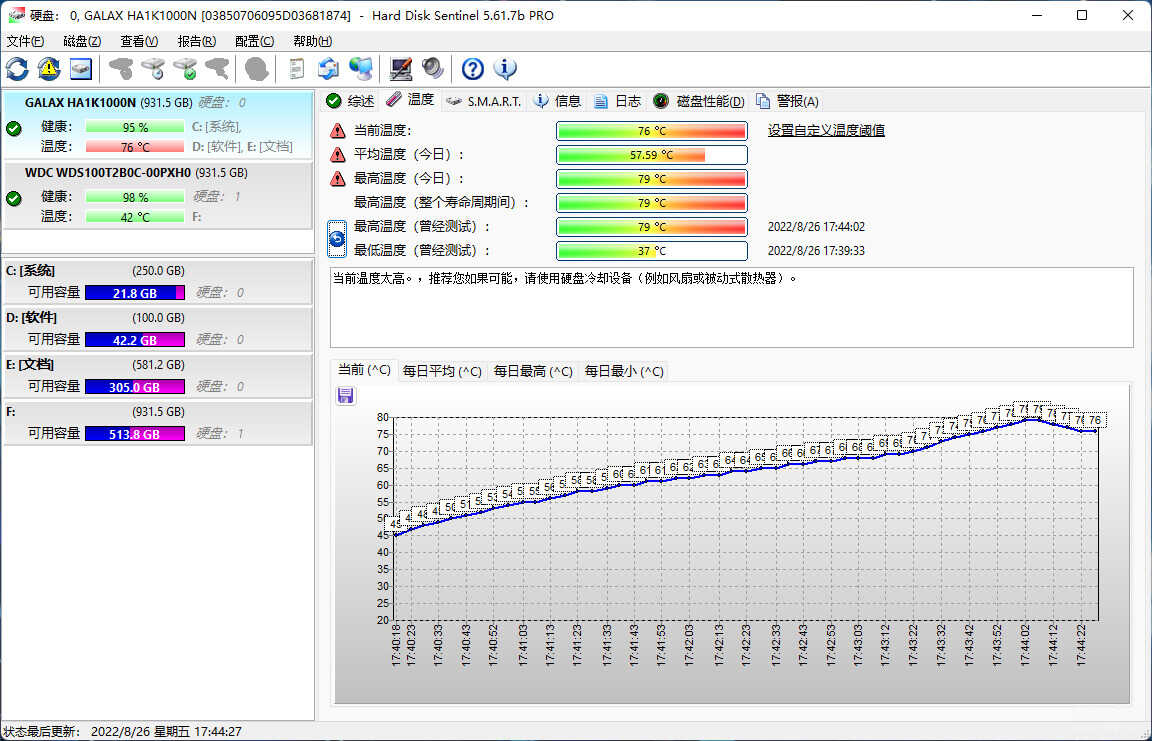Click the blue reset temperature records icon
The height and width of the screenshot is (741, 1152).
(336, 239)
